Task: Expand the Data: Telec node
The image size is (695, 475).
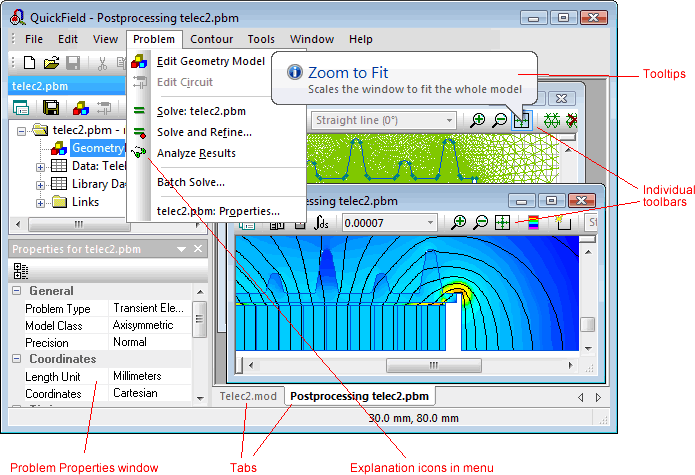Action: point(40,167)
